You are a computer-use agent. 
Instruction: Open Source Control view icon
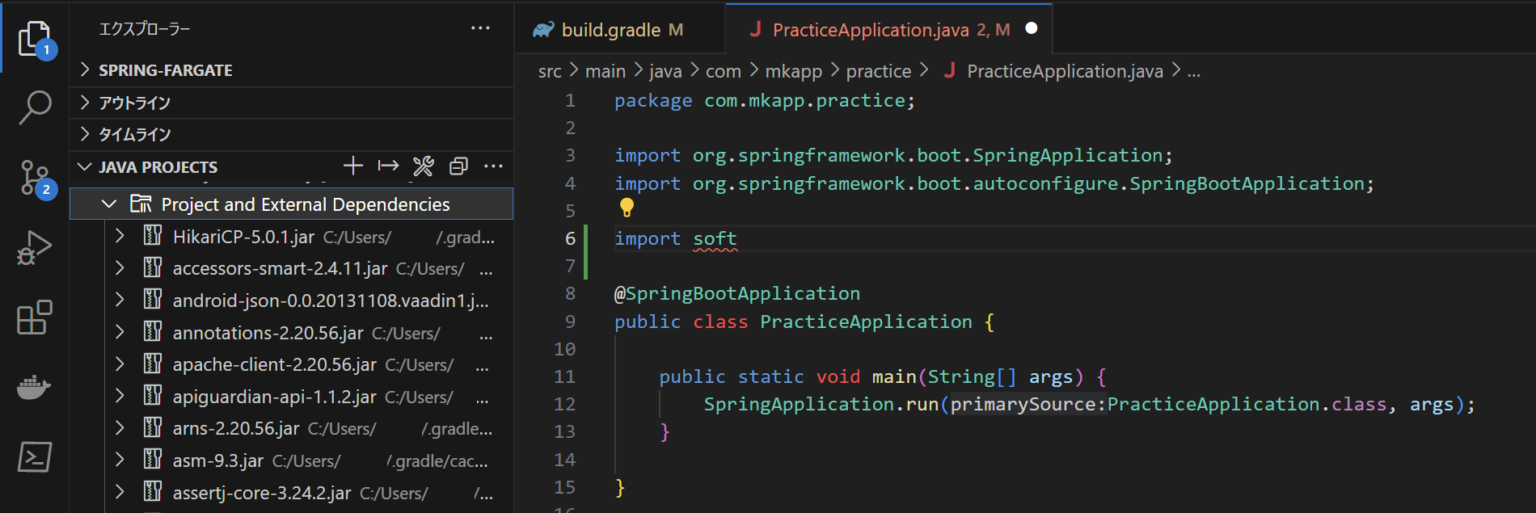point(34,178)
